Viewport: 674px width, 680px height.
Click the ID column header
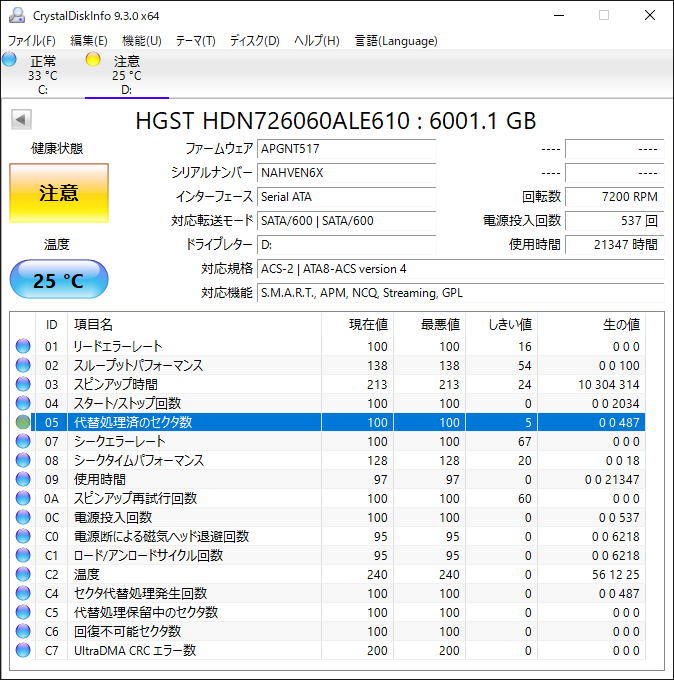pos(52,324)
